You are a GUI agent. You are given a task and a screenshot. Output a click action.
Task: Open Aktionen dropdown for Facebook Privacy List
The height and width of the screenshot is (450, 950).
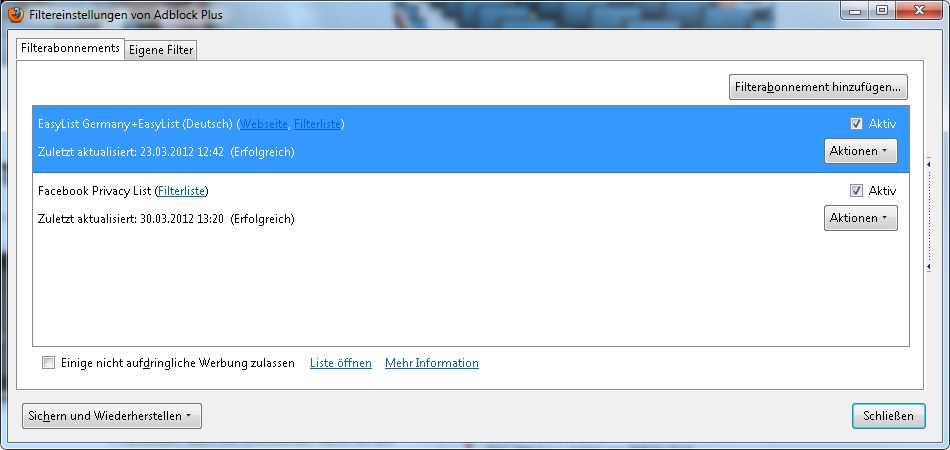click(860, 218)
